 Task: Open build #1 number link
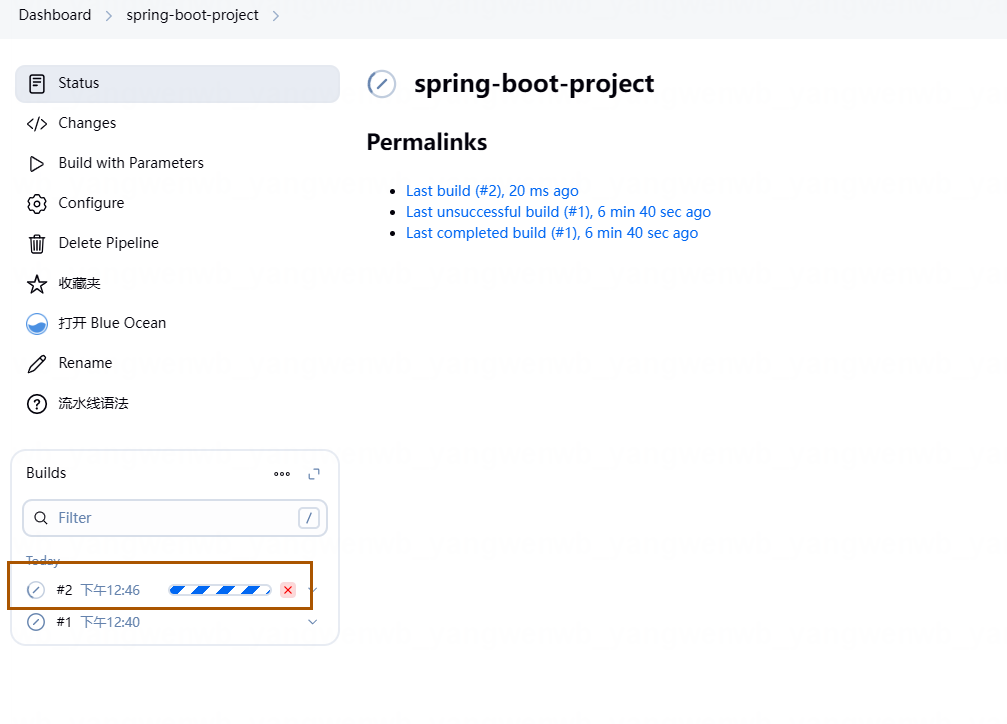pos(64,622)
